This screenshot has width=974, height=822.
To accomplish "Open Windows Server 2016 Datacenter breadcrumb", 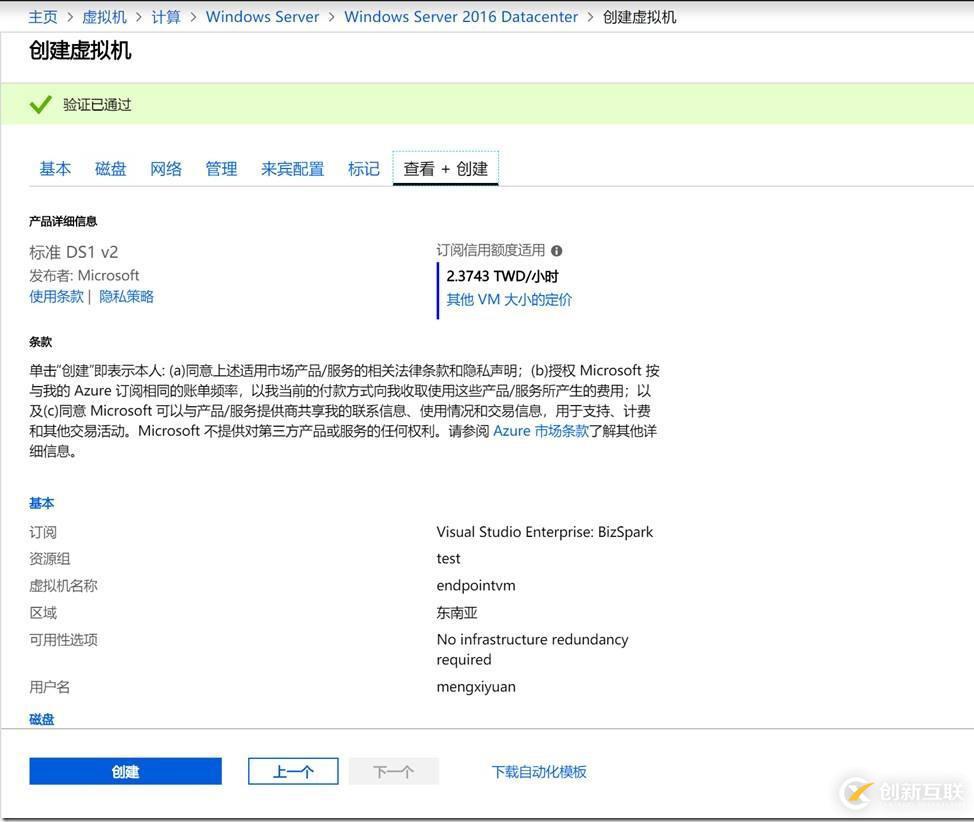I will click(x=461, y=17).
